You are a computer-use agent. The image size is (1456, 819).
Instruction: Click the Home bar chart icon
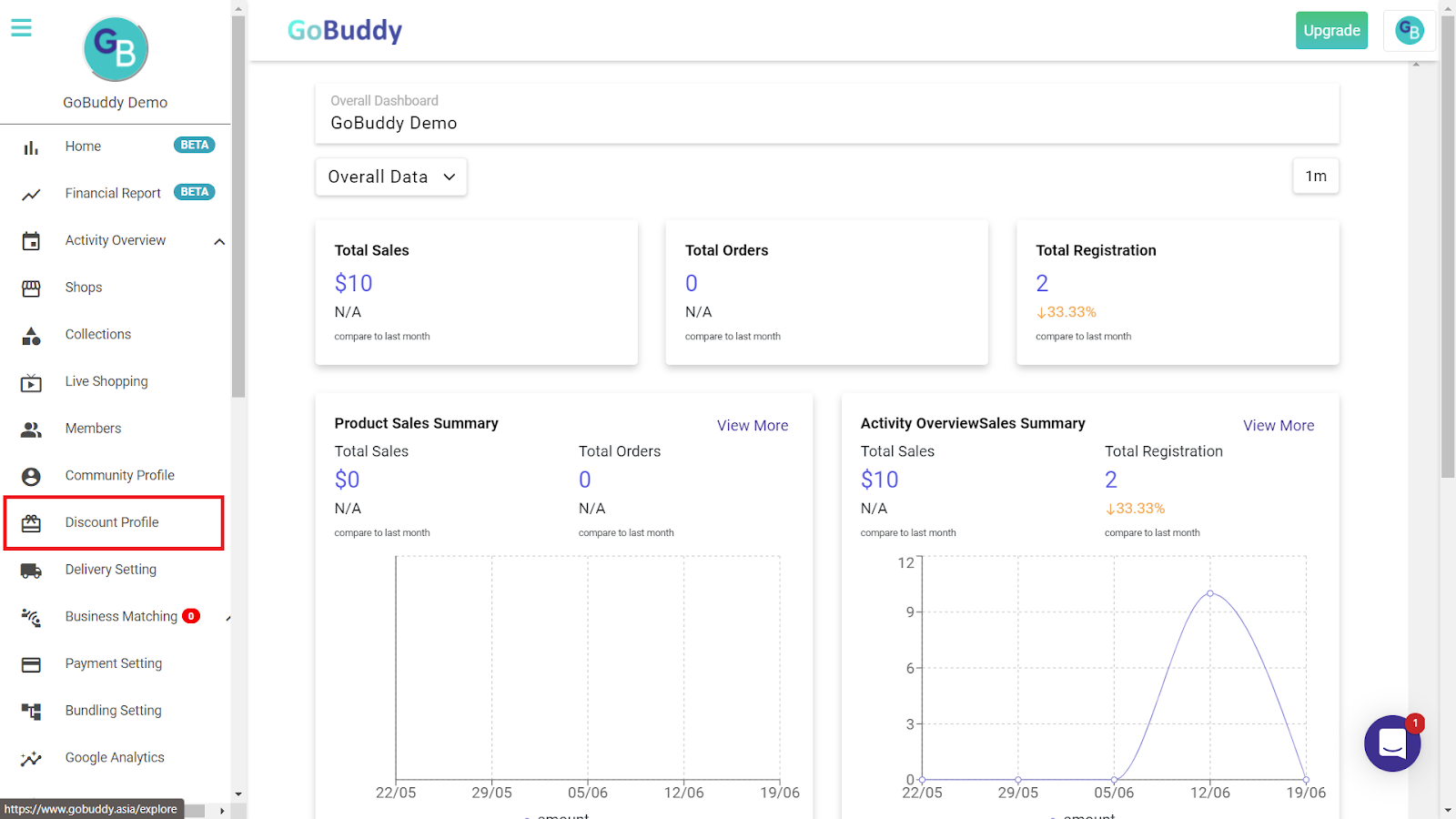click(31, 147)
